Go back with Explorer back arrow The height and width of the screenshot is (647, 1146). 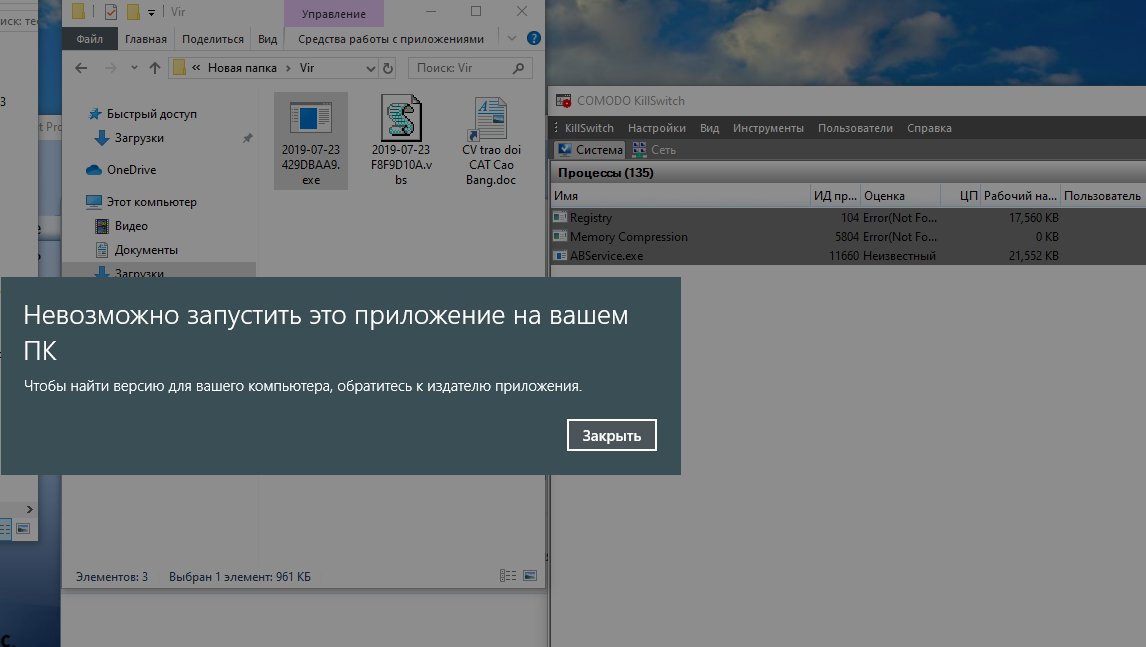[81, 68]
